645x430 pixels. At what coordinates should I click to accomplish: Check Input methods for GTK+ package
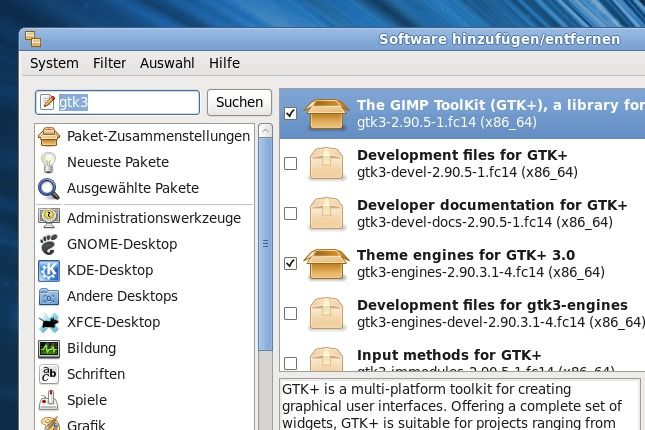pyautogui.click(x=290, y=363)
